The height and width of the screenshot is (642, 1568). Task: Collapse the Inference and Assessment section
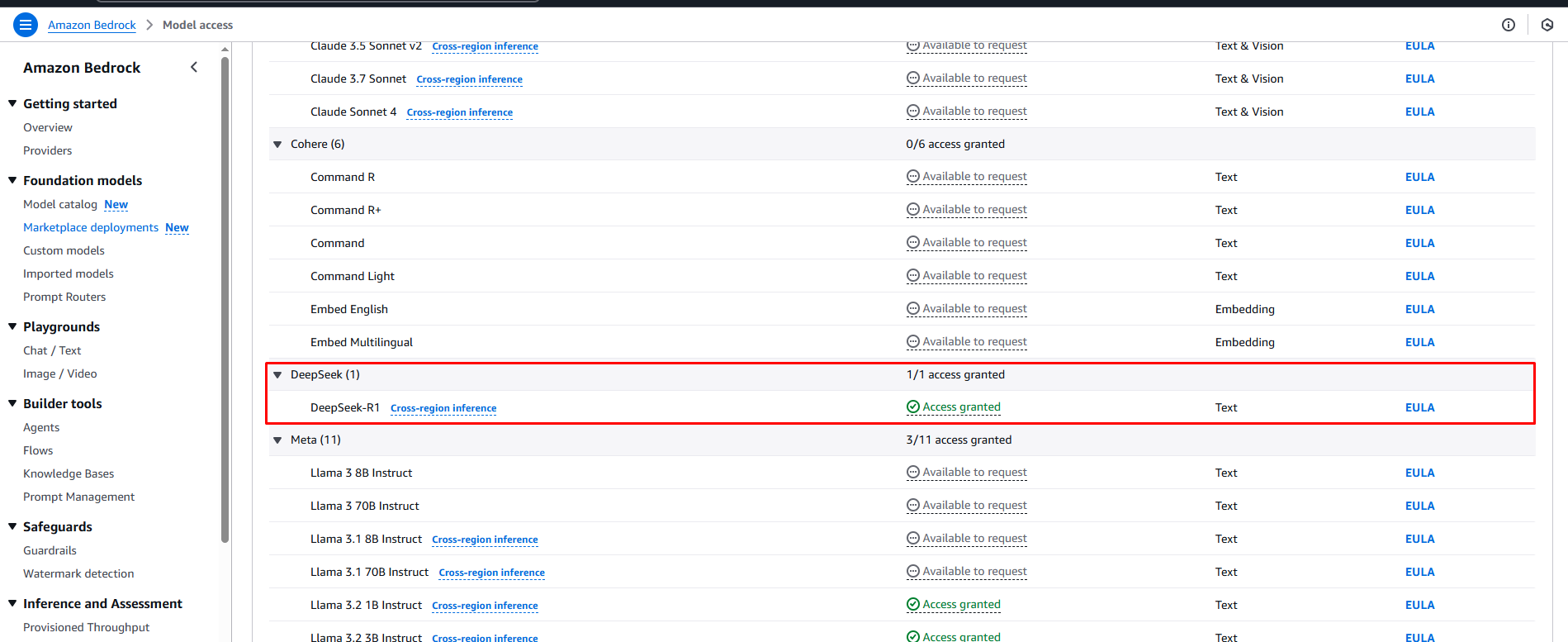[x=12, y=603]
